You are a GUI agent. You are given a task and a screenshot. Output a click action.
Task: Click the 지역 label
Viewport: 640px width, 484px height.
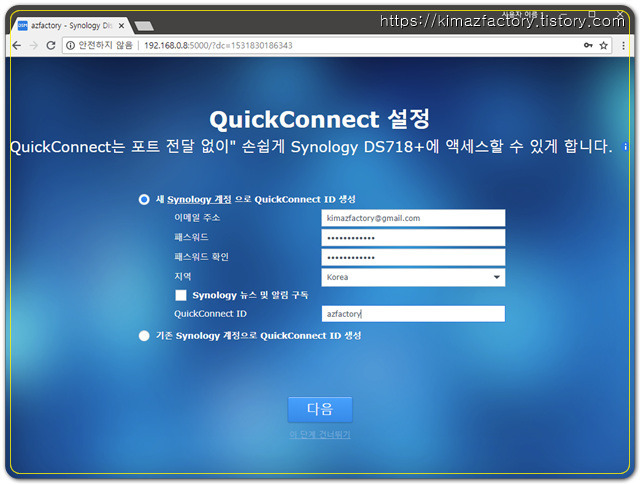pos(182,276)
